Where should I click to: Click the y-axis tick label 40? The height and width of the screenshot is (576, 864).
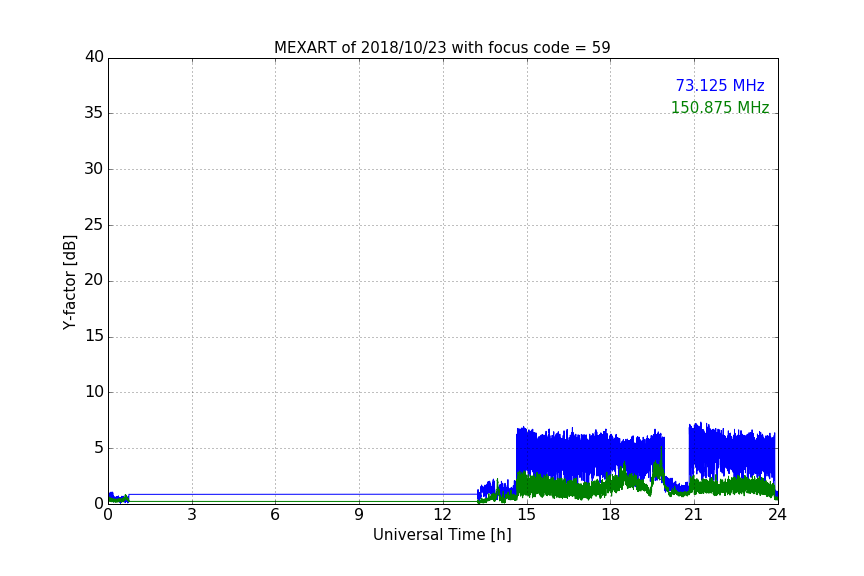(94, 57)
